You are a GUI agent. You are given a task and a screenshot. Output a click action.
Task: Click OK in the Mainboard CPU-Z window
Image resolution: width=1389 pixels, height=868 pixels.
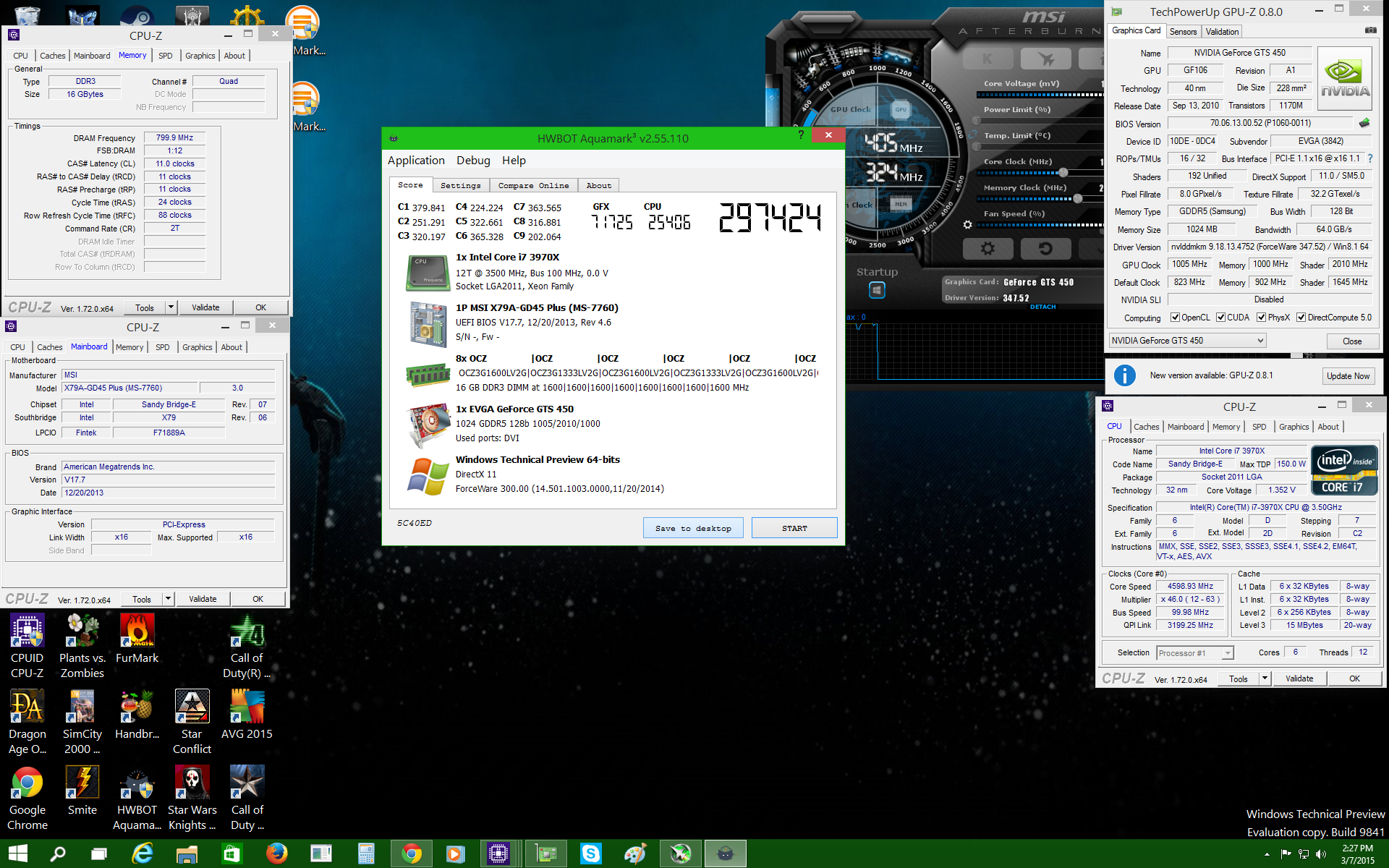tap(258, 599)
